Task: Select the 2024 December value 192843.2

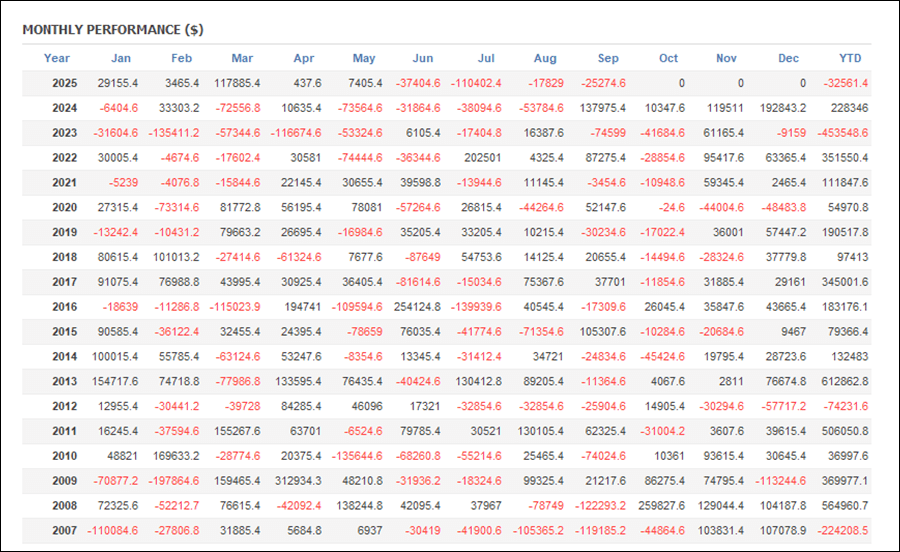Action: (782, 108)
